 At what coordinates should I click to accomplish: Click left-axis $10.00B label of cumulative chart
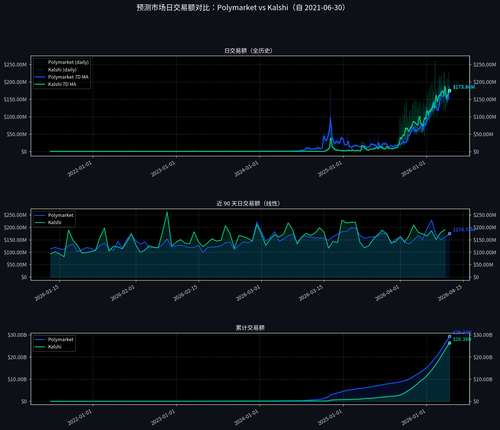(17, 379)
